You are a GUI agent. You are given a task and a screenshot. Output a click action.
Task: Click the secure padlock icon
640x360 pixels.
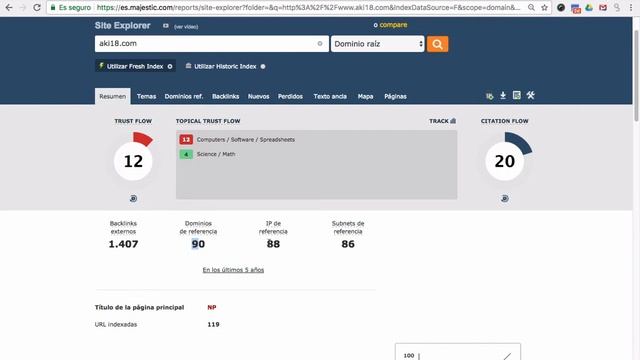[x=53, y=7]
